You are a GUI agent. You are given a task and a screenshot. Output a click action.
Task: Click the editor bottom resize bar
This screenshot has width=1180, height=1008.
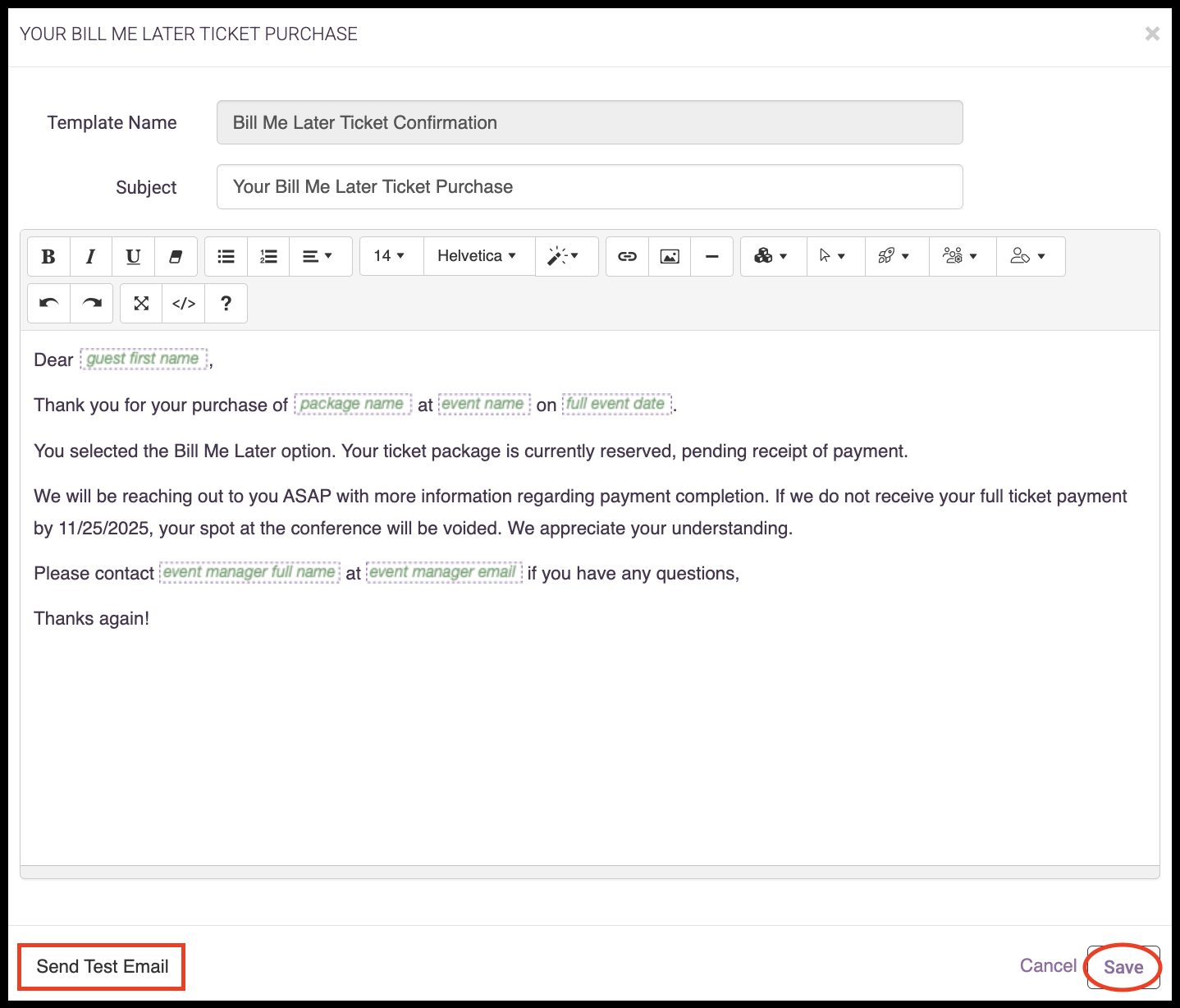[x=589, y=872]
